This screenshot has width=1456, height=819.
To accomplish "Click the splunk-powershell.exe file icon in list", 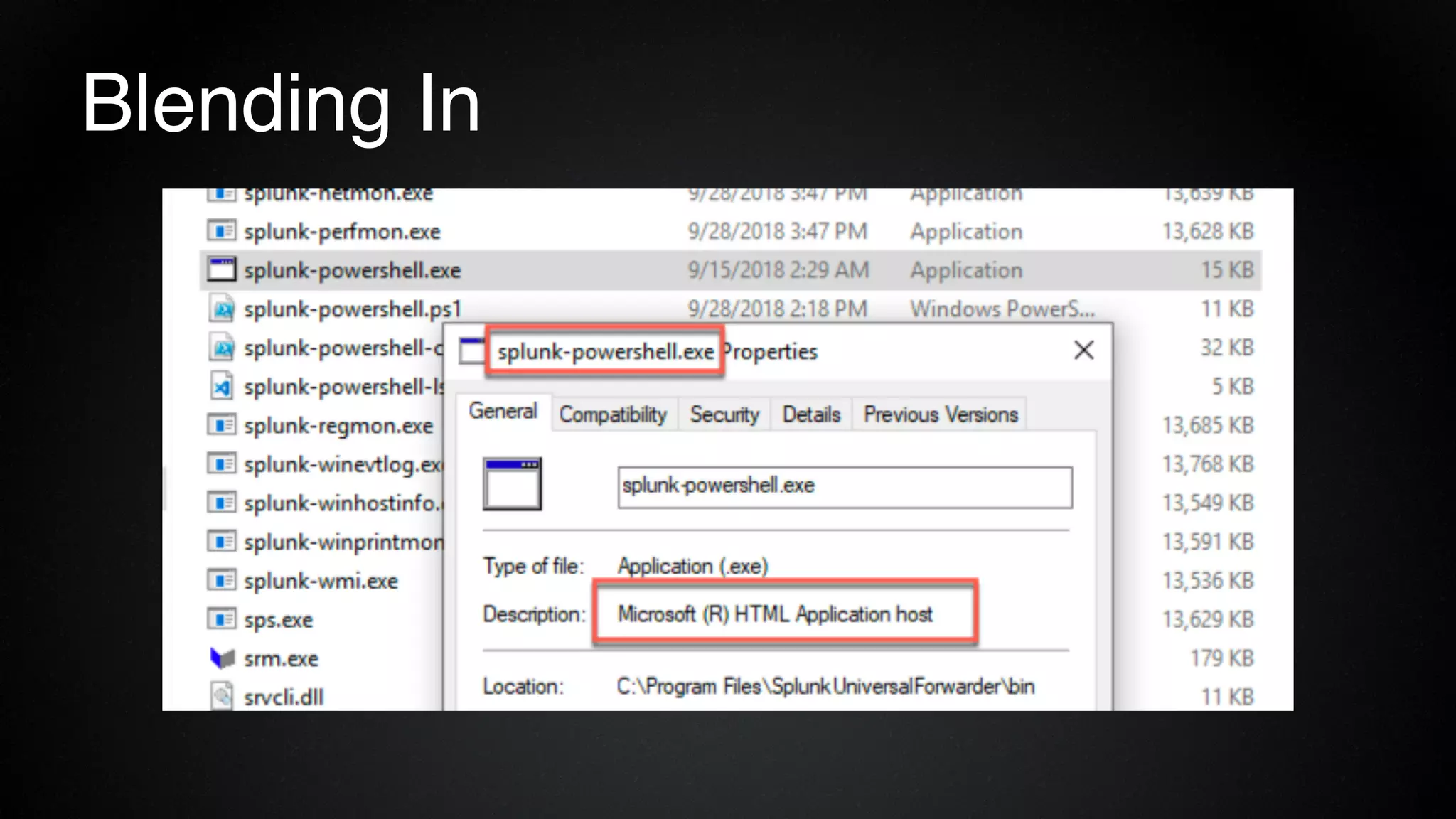I will coord(221,270).
